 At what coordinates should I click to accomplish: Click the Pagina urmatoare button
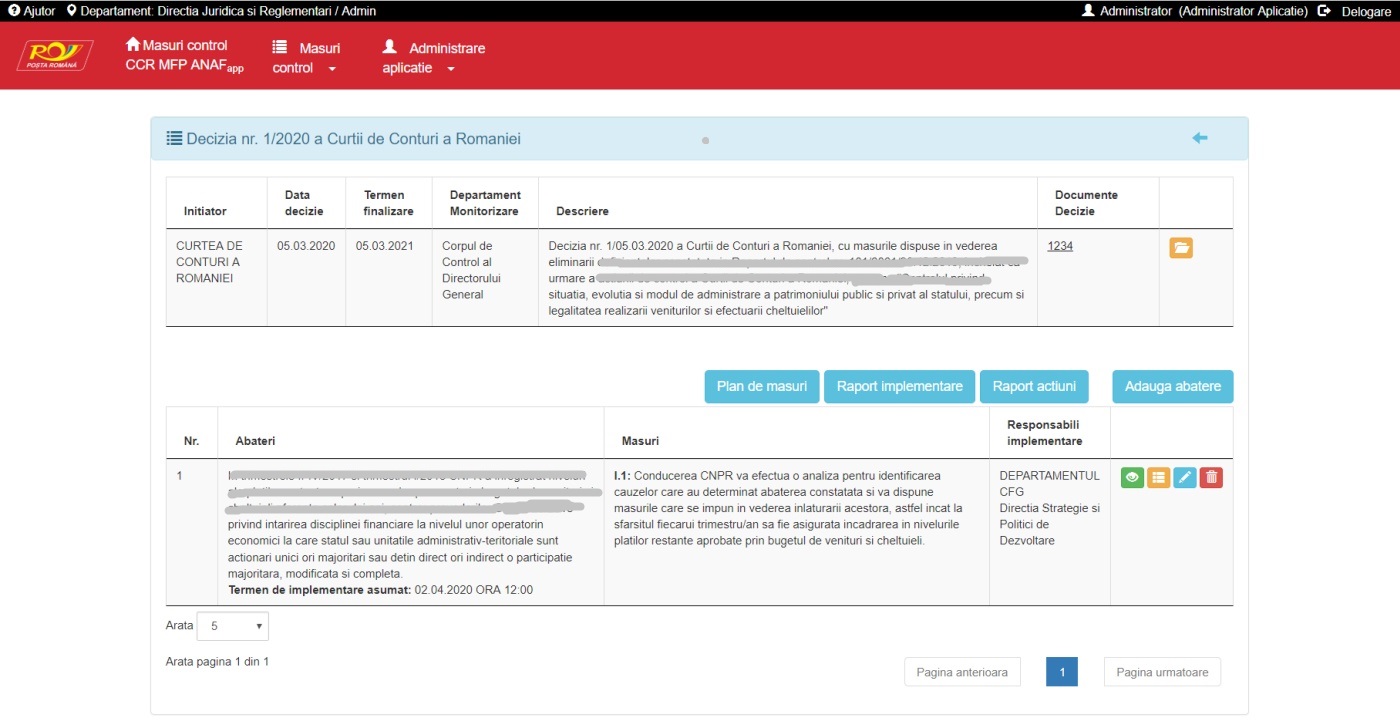pos(1162,672)
